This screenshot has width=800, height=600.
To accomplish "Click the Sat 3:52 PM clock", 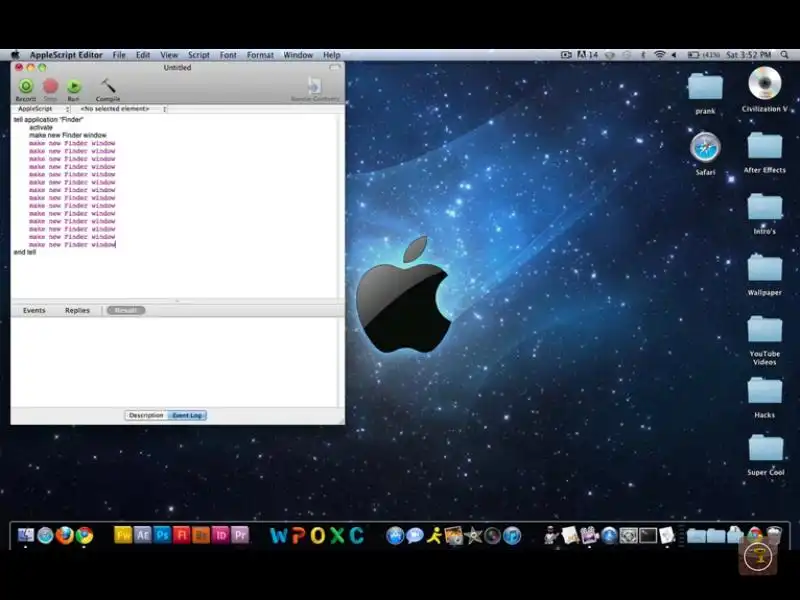I will tap(748, 55).
